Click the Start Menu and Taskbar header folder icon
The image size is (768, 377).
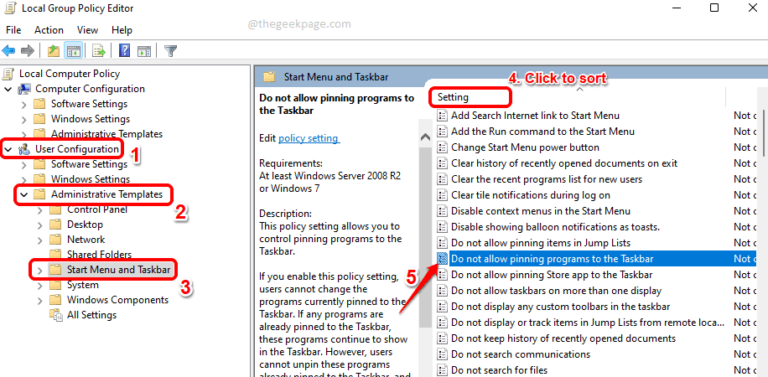269,77
